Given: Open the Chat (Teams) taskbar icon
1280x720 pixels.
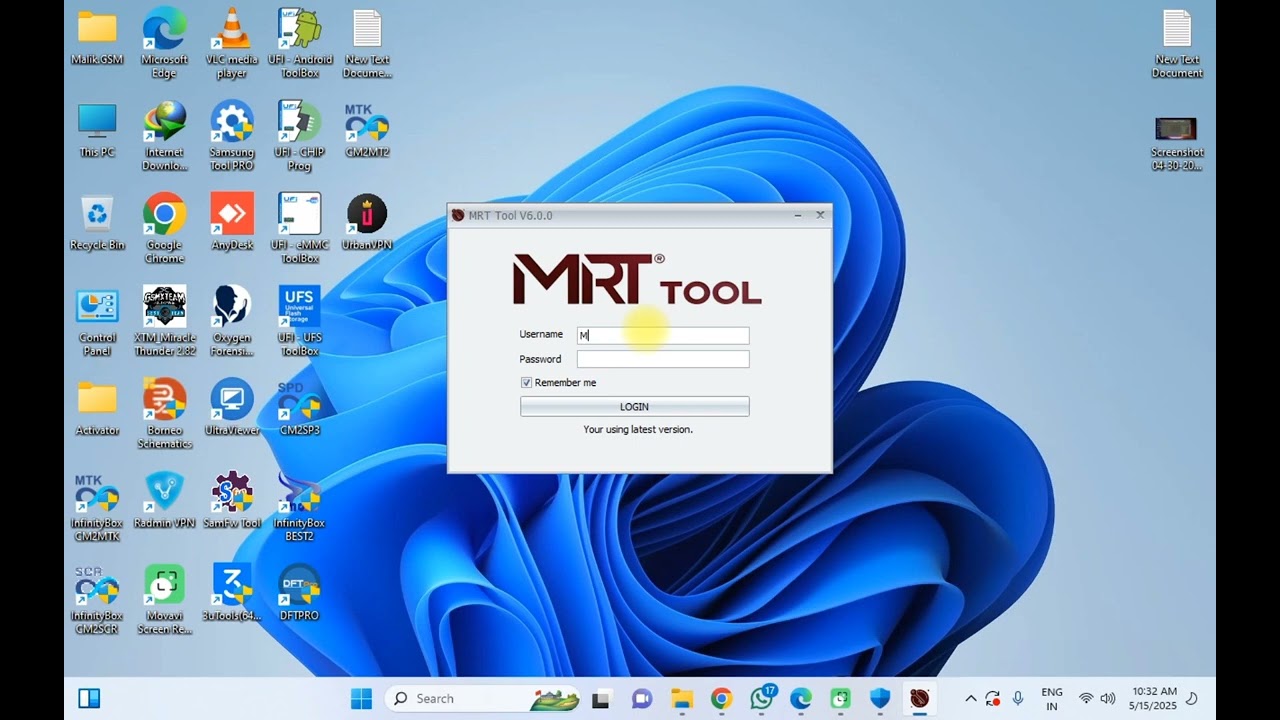Looking at the screenshot, I should (x=642, y=698).
